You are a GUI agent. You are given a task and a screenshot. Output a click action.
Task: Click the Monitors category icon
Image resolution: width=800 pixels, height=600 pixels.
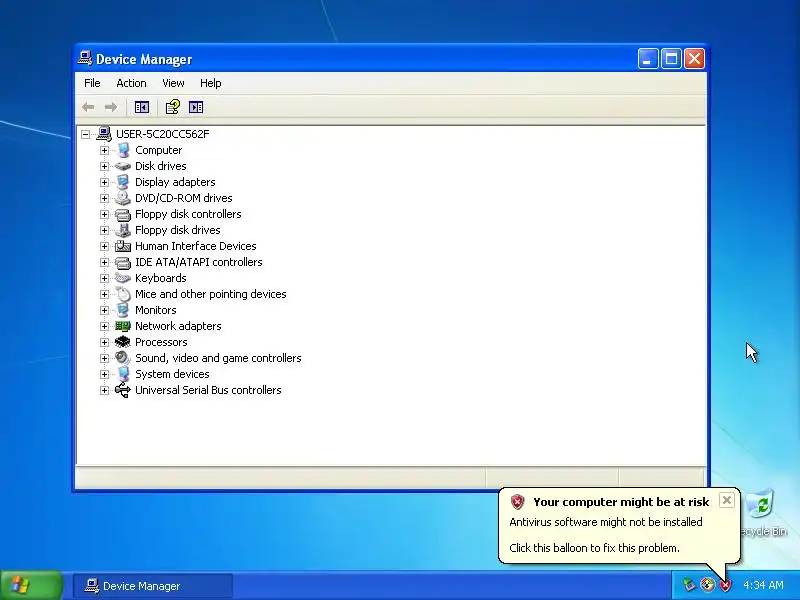point(123,310)
